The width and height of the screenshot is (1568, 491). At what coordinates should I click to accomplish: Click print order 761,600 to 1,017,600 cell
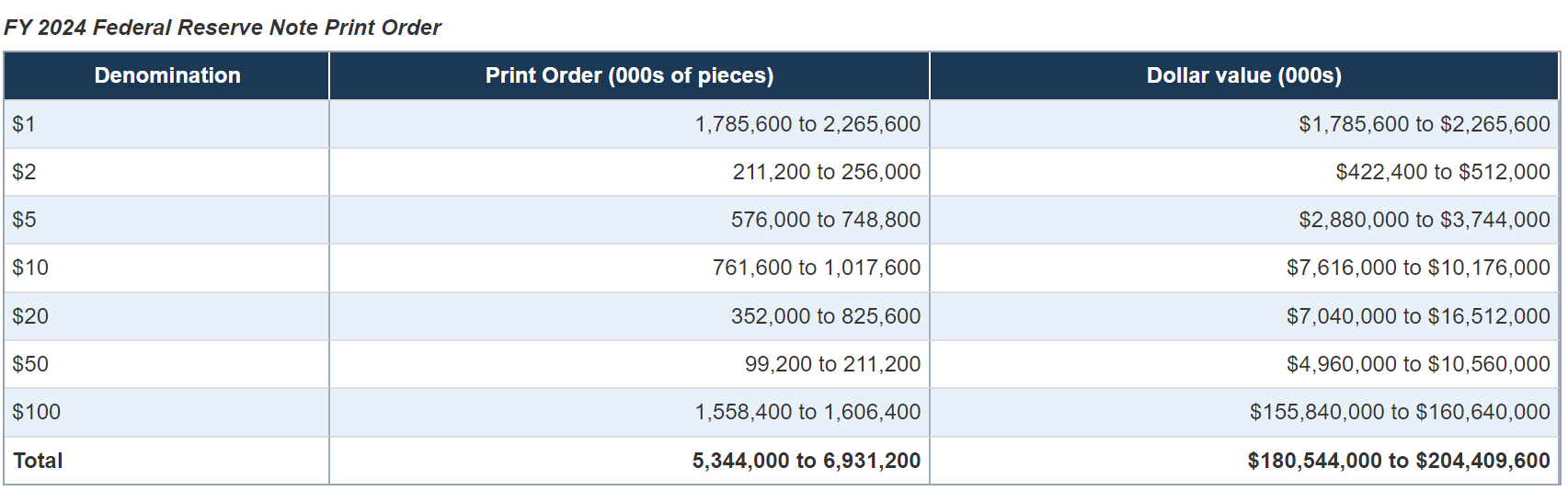(x=816, y=268)
